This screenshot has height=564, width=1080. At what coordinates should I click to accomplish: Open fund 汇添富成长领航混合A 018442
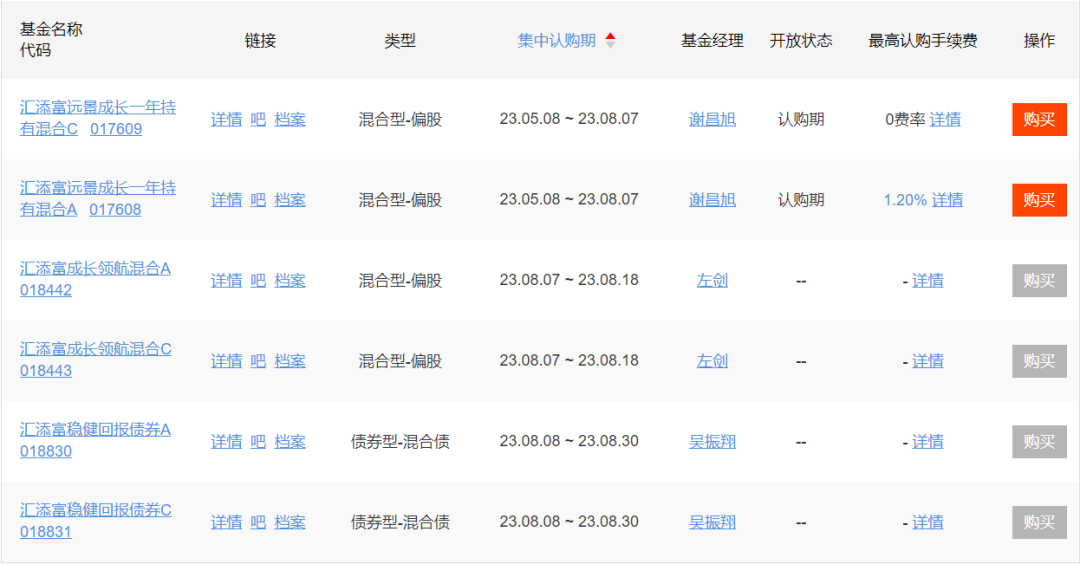95,280
